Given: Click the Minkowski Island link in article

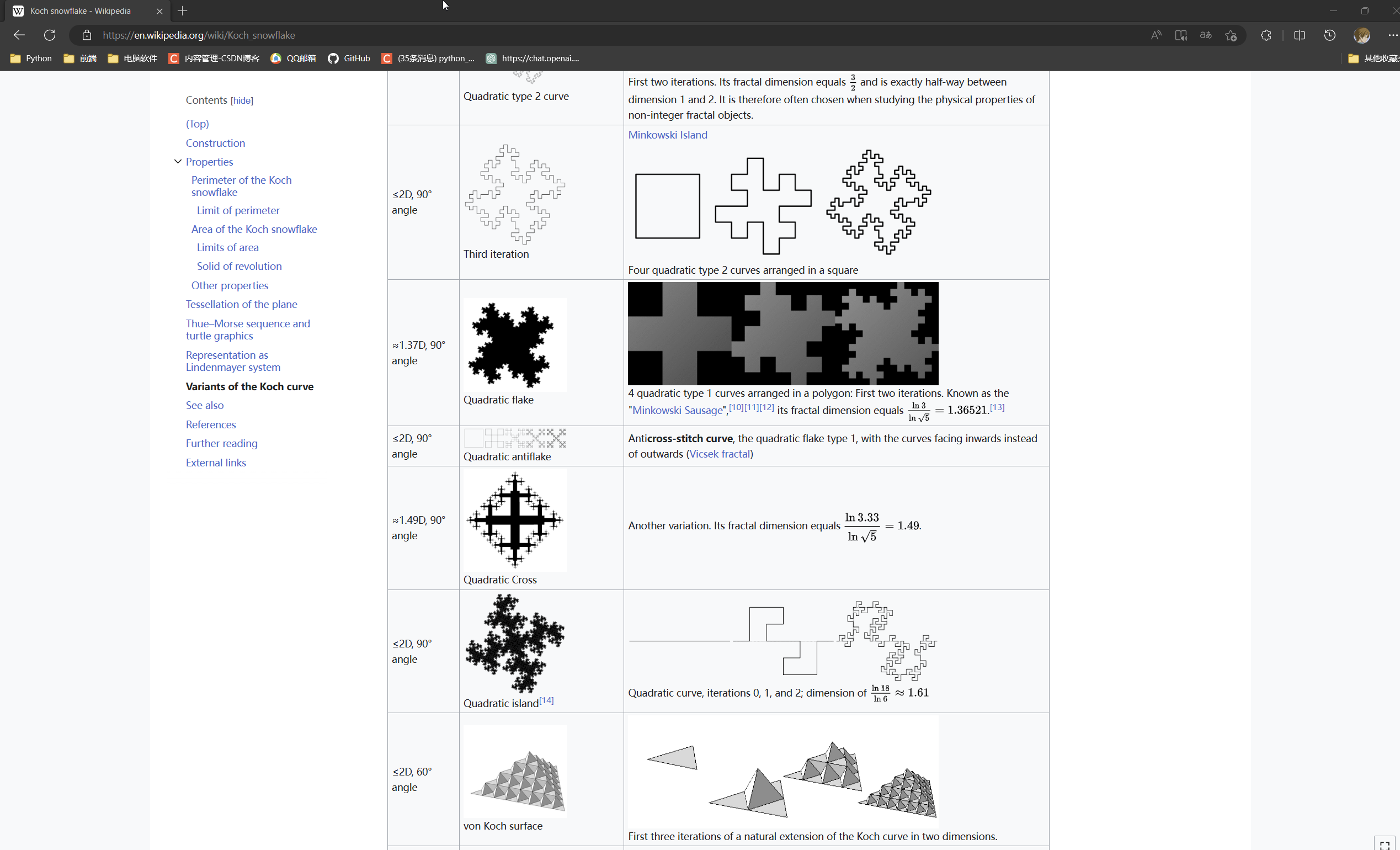Looking at the screenshot, I should [667, 134].
